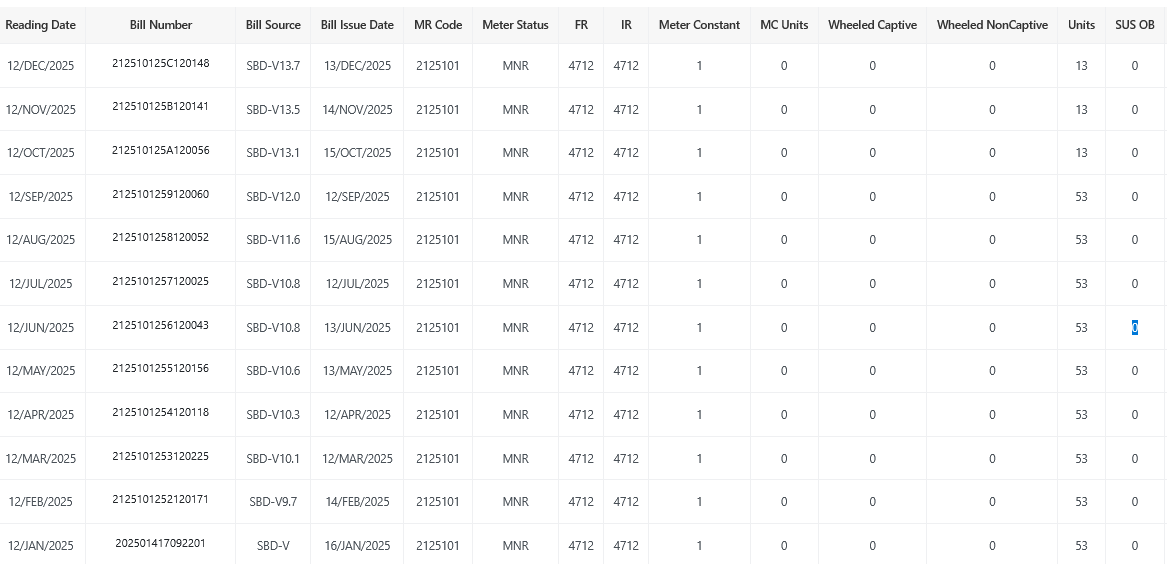
Task: Click the SUS OB column header
Action: [x=1134, y=25]
